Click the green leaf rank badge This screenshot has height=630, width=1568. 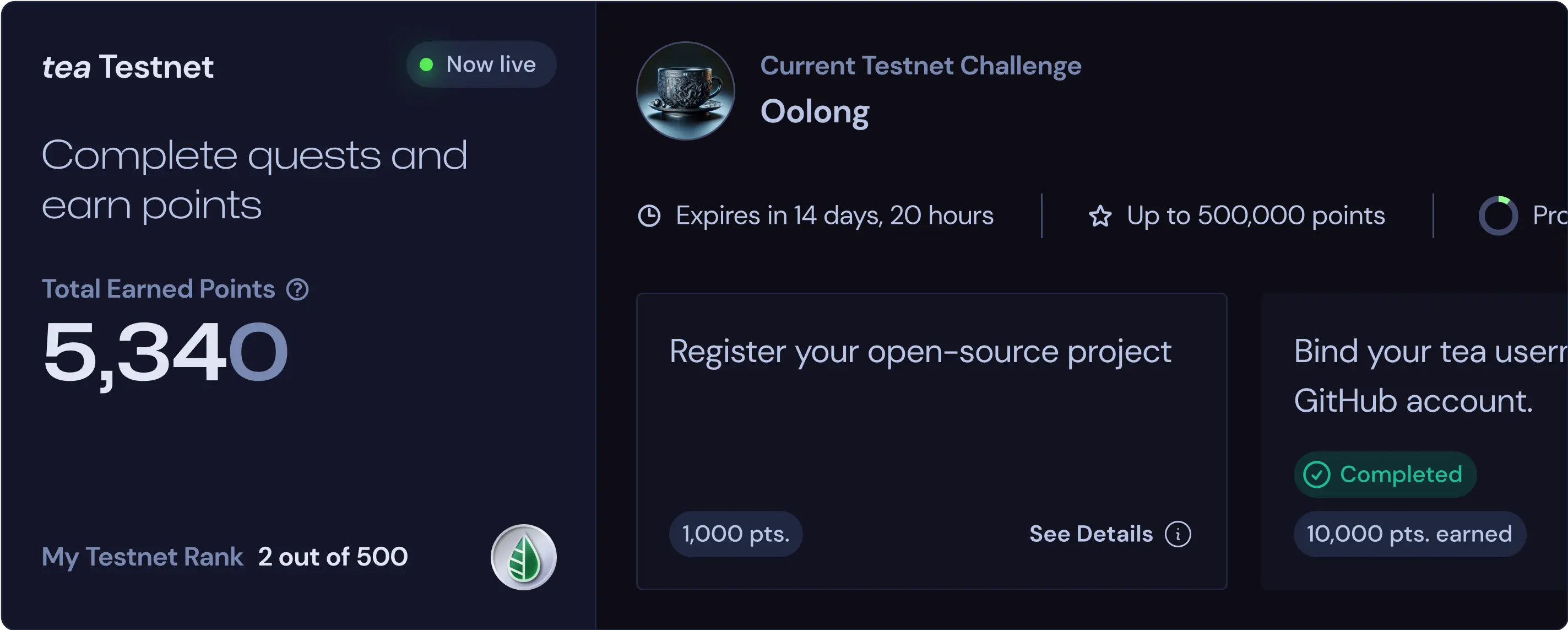click(x=523, y=557)
